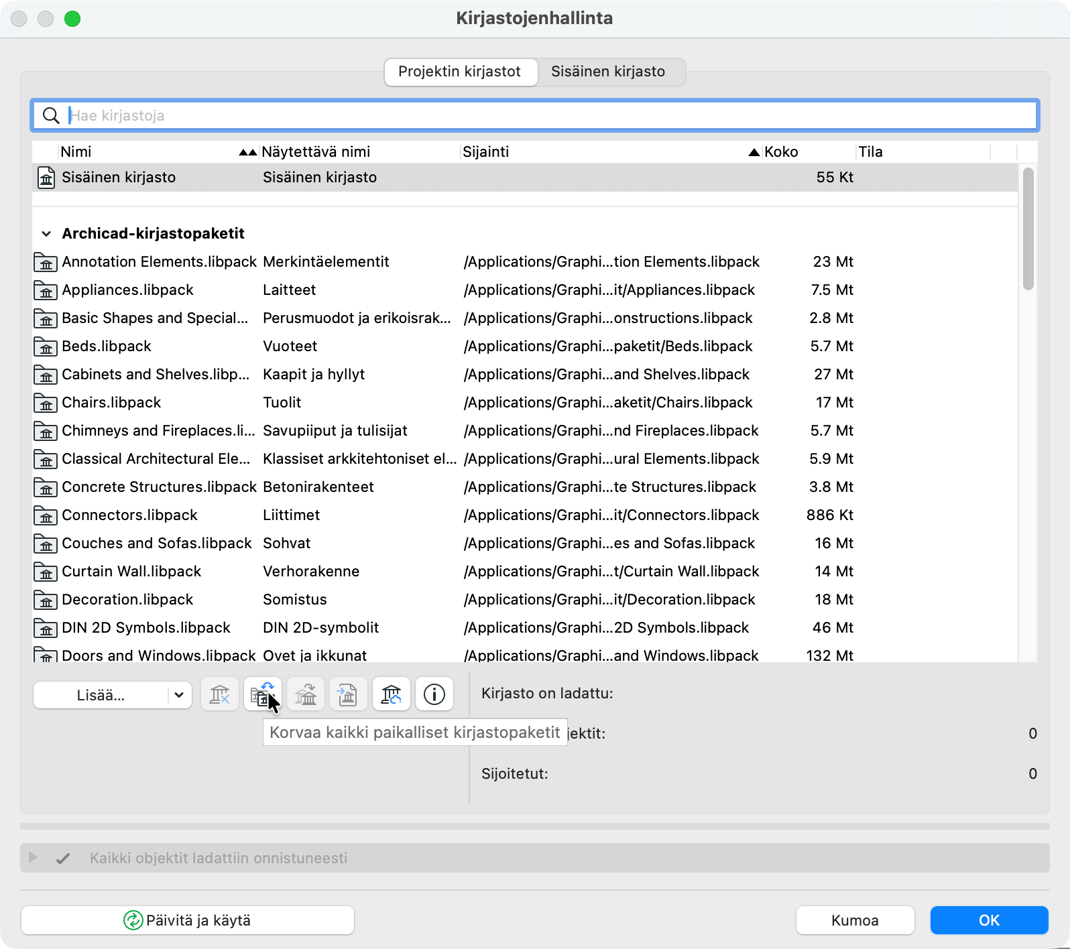Click the import into library document icon
Viewport: 1070px width, 949px height.
pyautogui.click(x=348, y=694)
